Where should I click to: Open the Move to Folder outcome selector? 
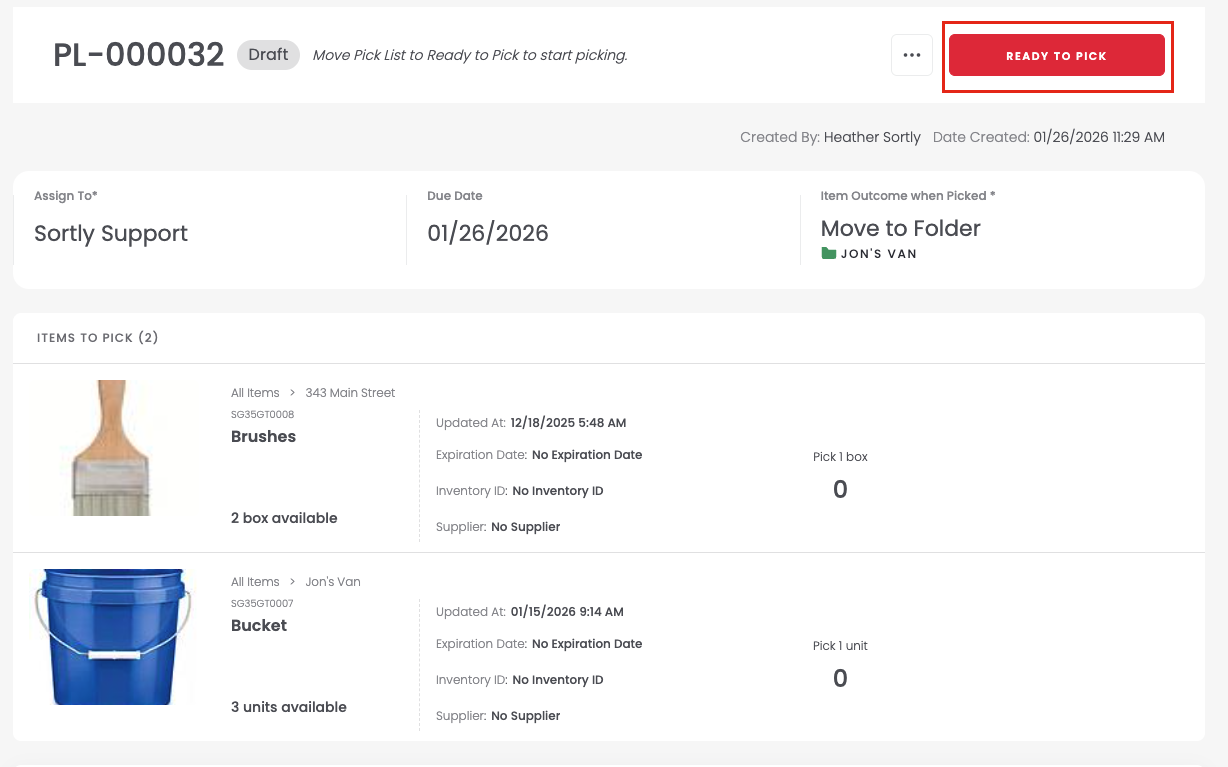click(x=900, y=229)
